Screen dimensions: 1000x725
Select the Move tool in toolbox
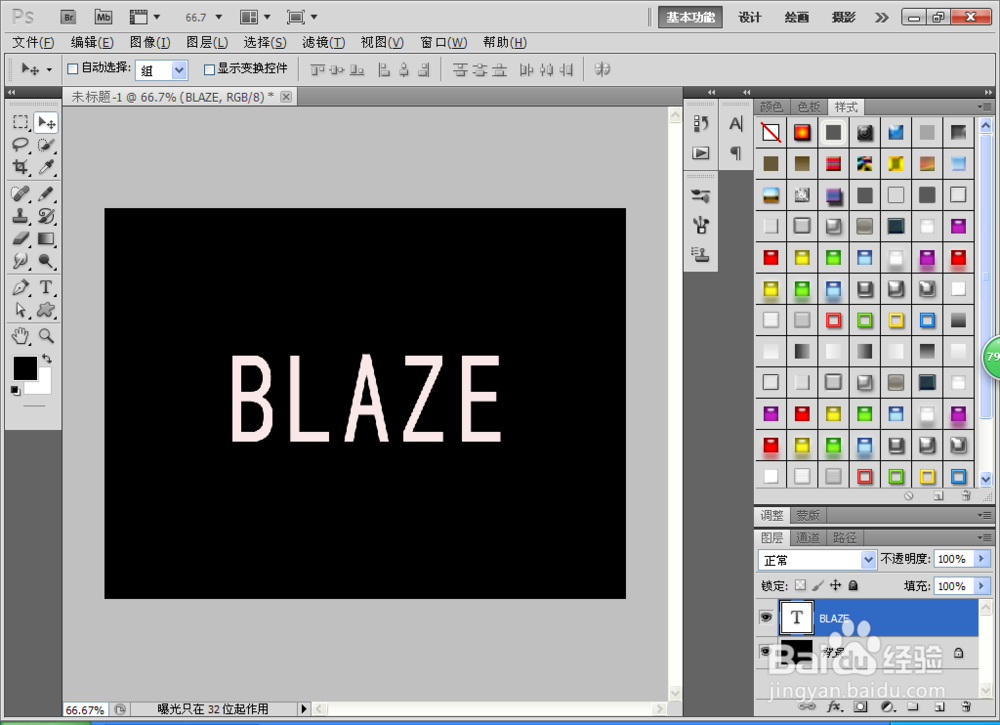(46, 122)
